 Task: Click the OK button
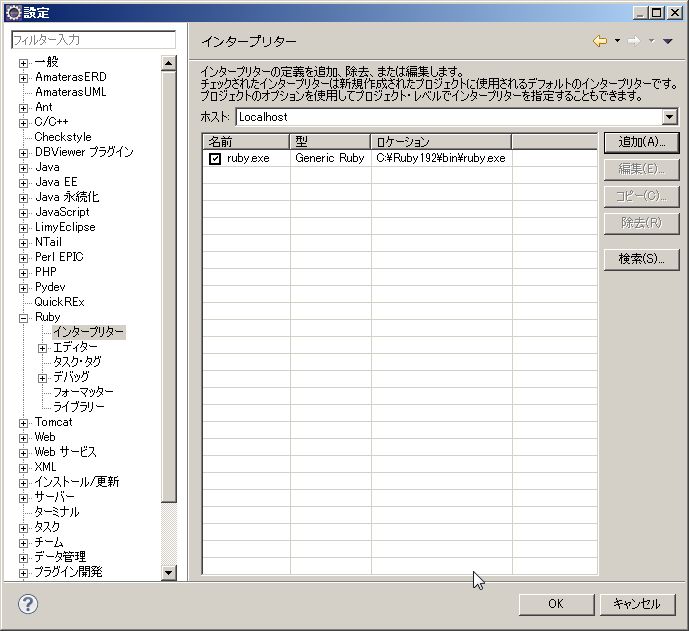tap(556, 604)
